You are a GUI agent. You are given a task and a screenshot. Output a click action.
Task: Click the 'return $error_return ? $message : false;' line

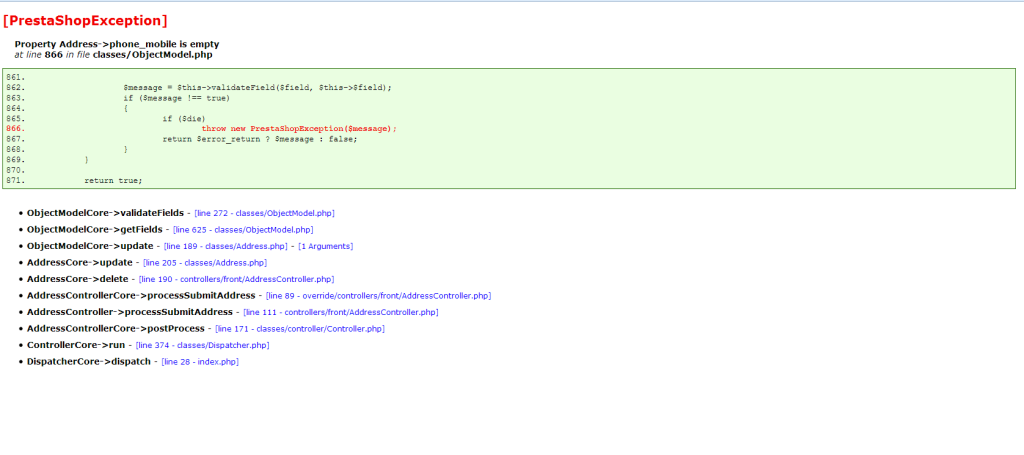click(260, 139)
